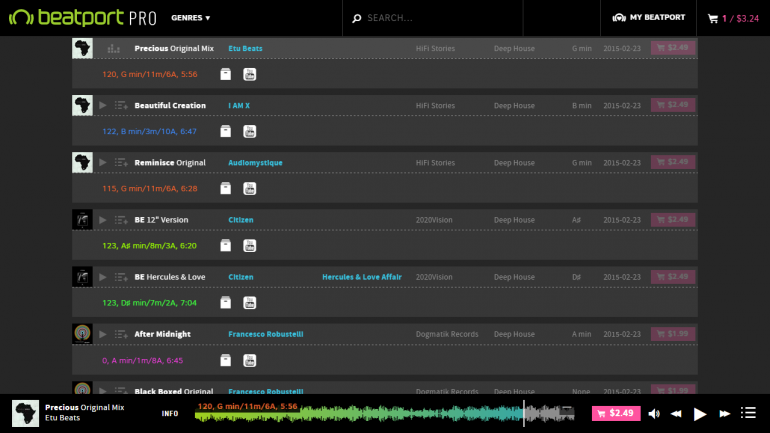Screen dimensions: 770x433
Task: Add Beautiful Creation to queue
Action: click(121, 105)
